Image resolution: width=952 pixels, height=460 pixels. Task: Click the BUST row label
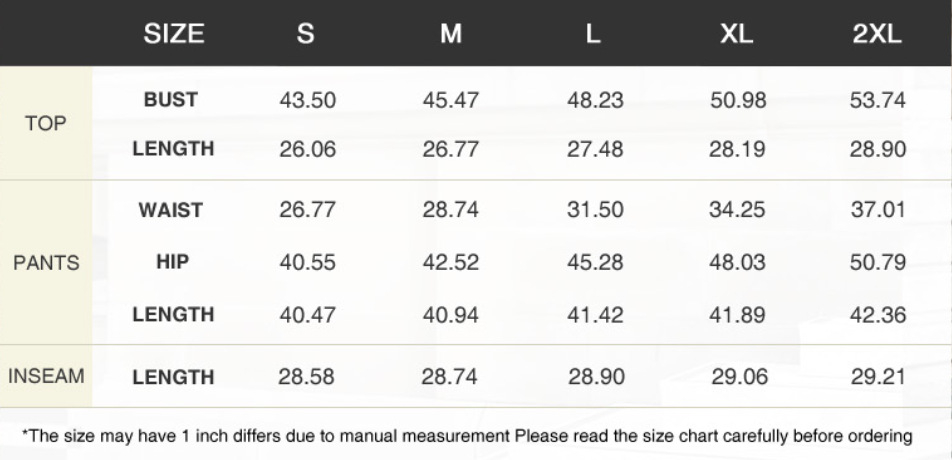coord(171,100)
